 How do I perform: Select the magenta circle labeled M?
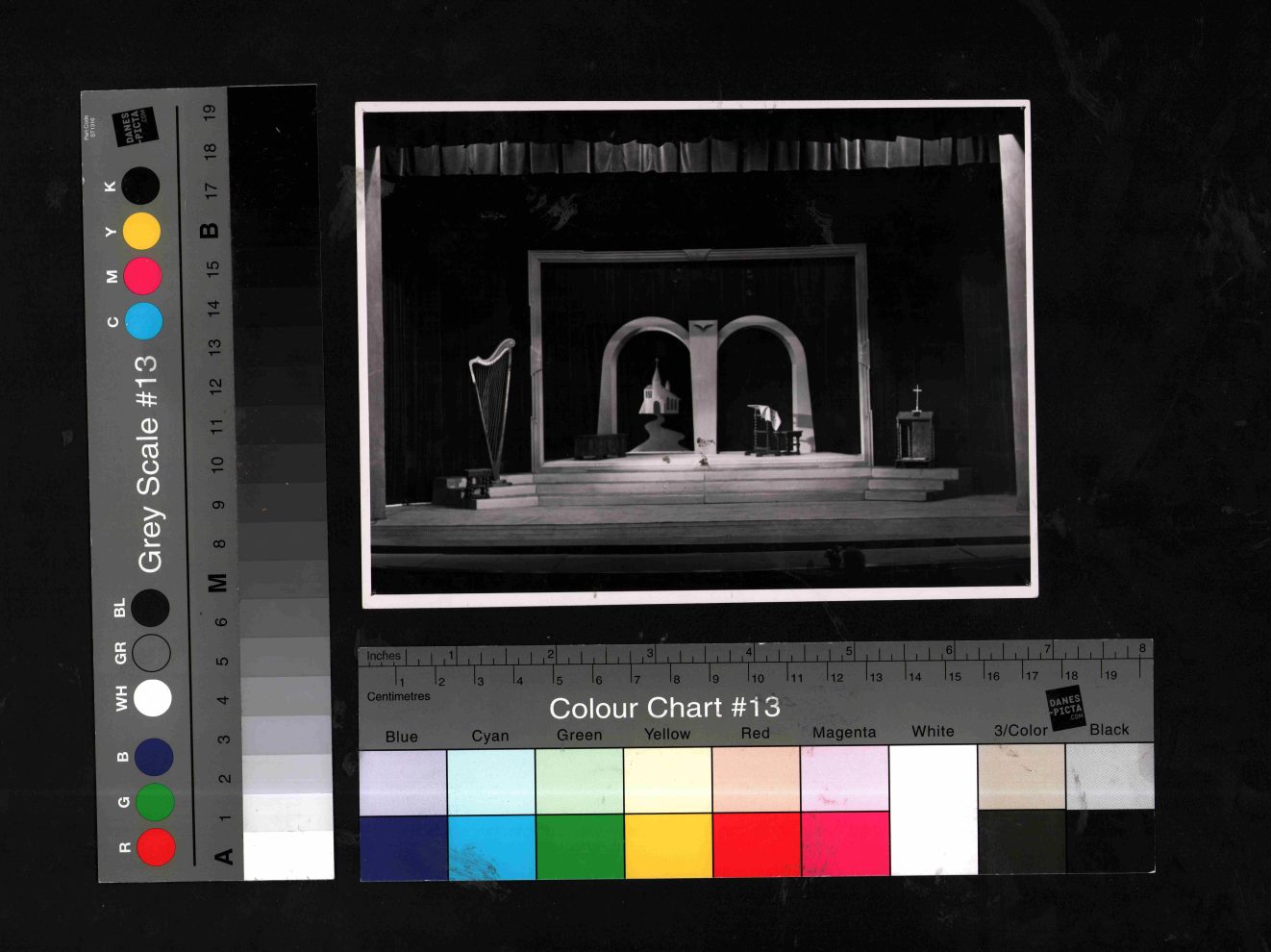[x=142, y=276]
